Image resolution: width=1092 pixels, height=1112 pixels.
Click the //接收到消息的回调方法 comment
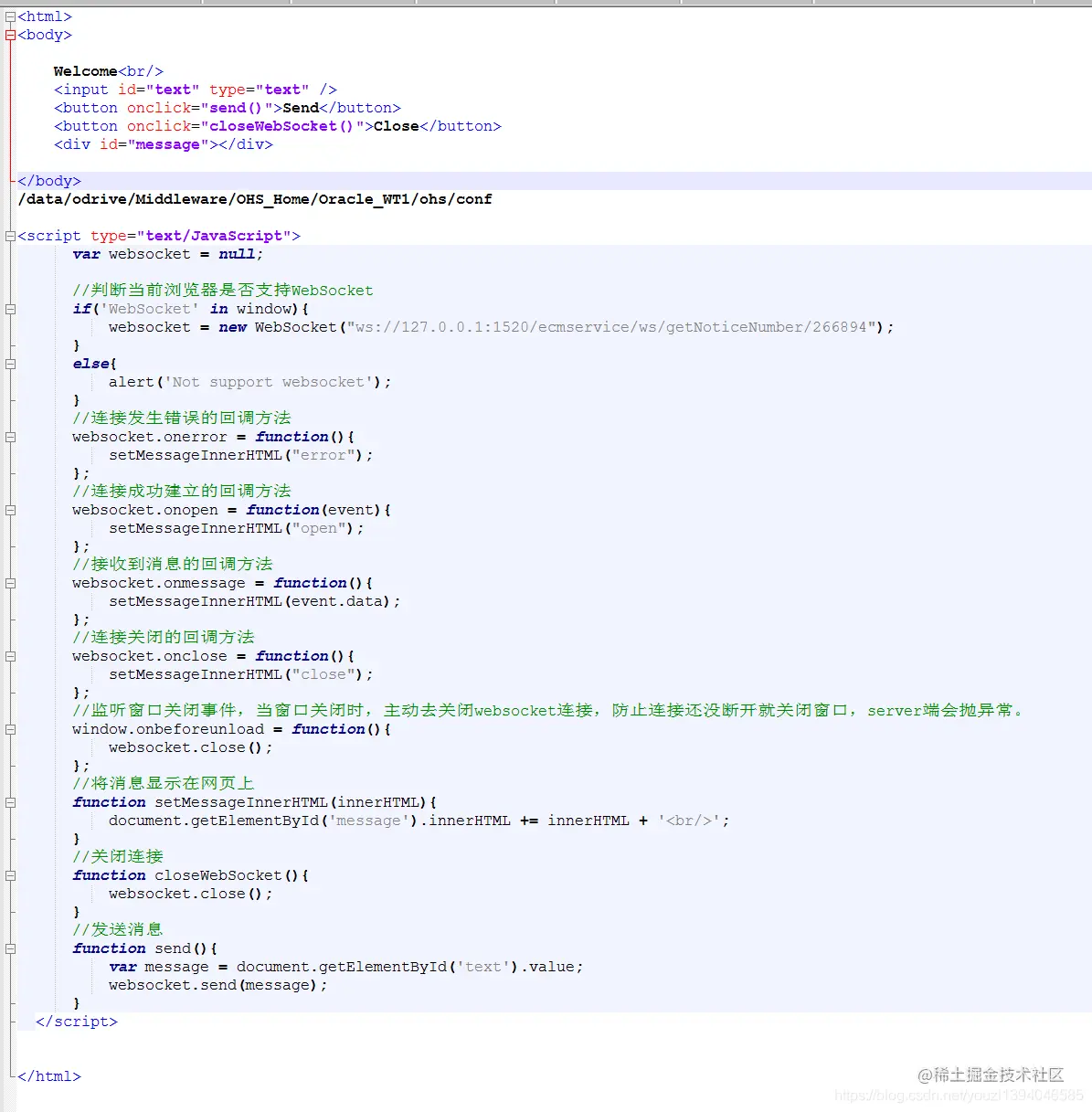173,564
